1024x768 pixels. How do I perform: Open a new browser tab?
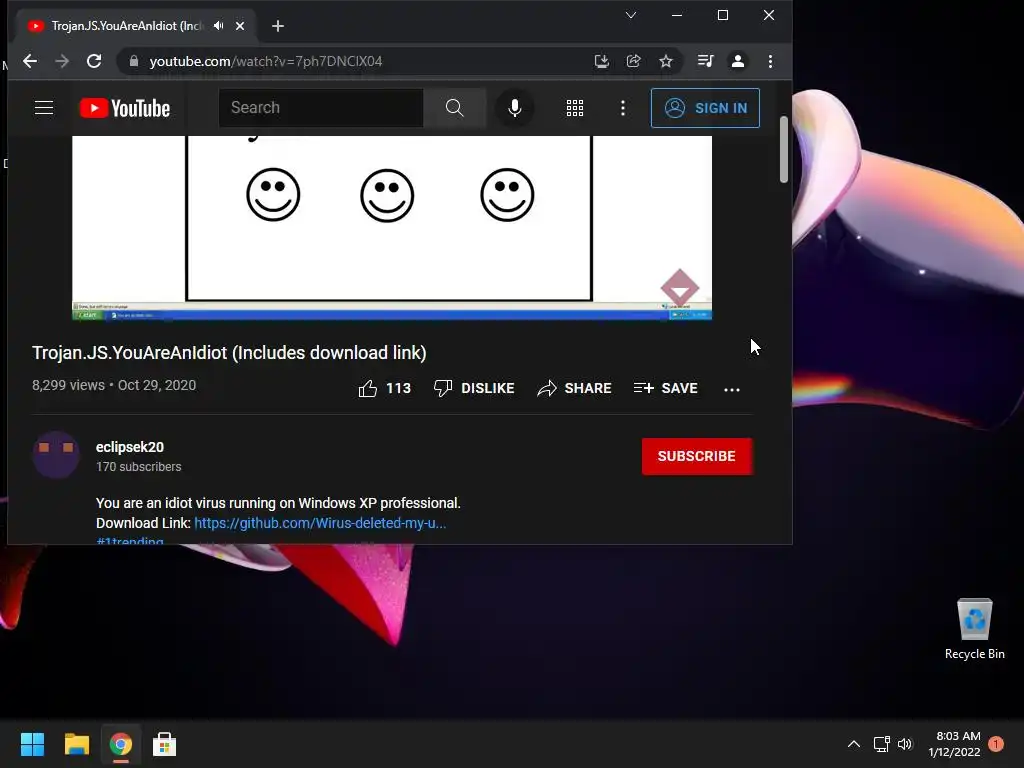pos(278,26)
